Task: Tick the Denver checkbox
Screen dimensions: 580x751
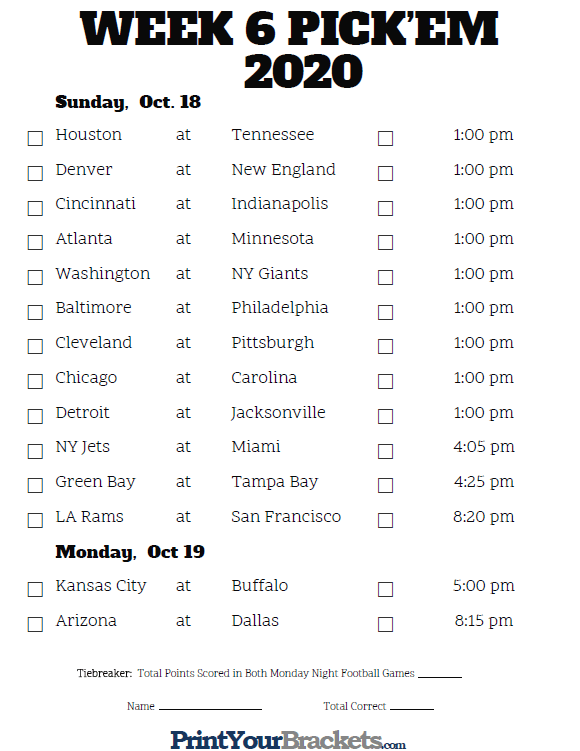Action: tap(35, 173)
